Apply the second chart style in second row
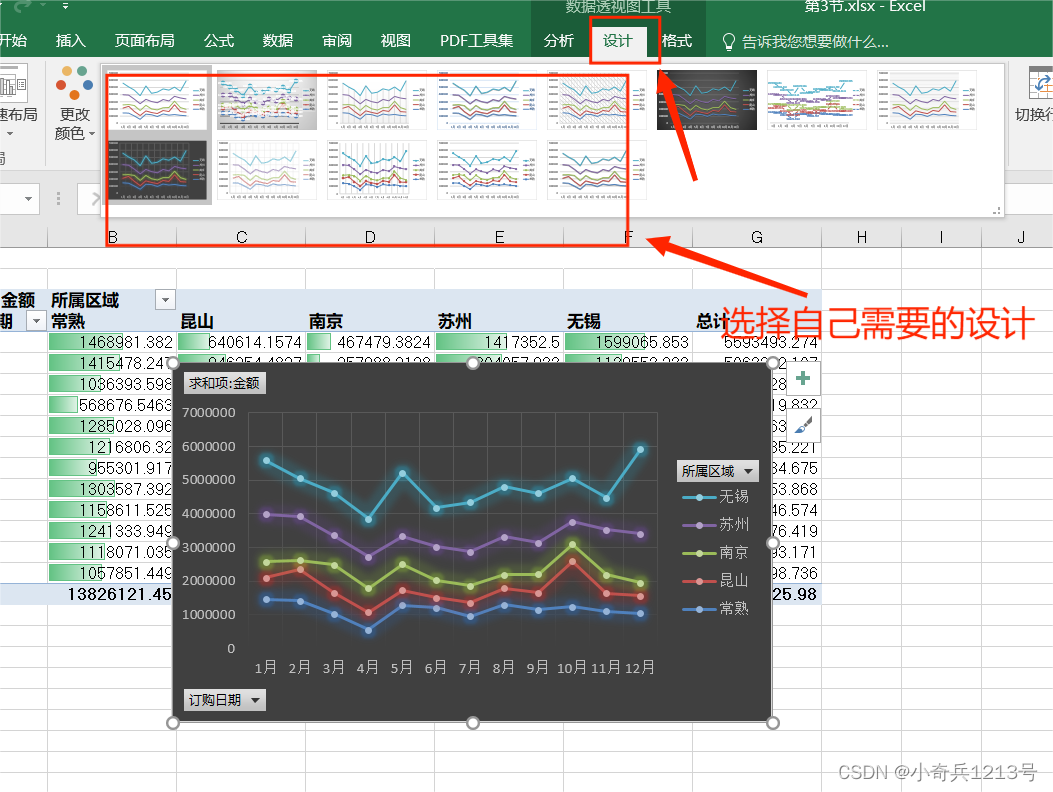 point(267,170)
